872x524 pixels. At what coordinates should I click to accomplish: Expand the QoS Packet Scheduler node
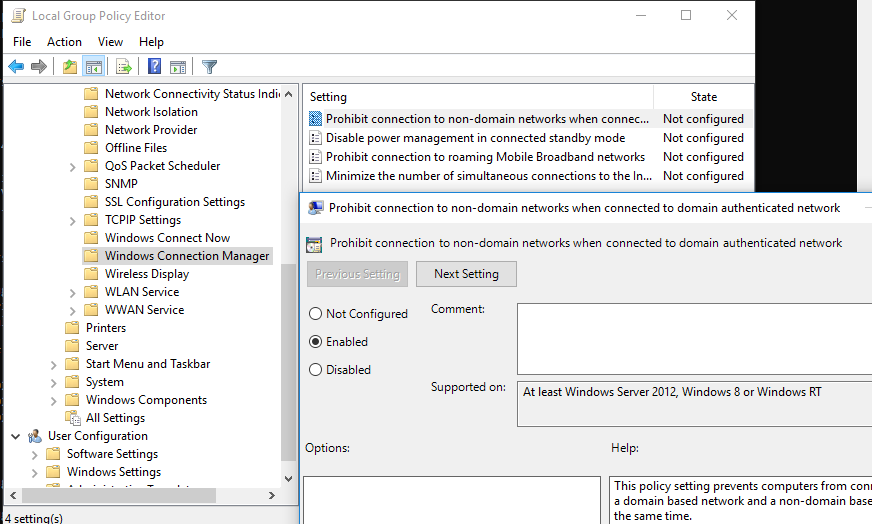point(72,166)
